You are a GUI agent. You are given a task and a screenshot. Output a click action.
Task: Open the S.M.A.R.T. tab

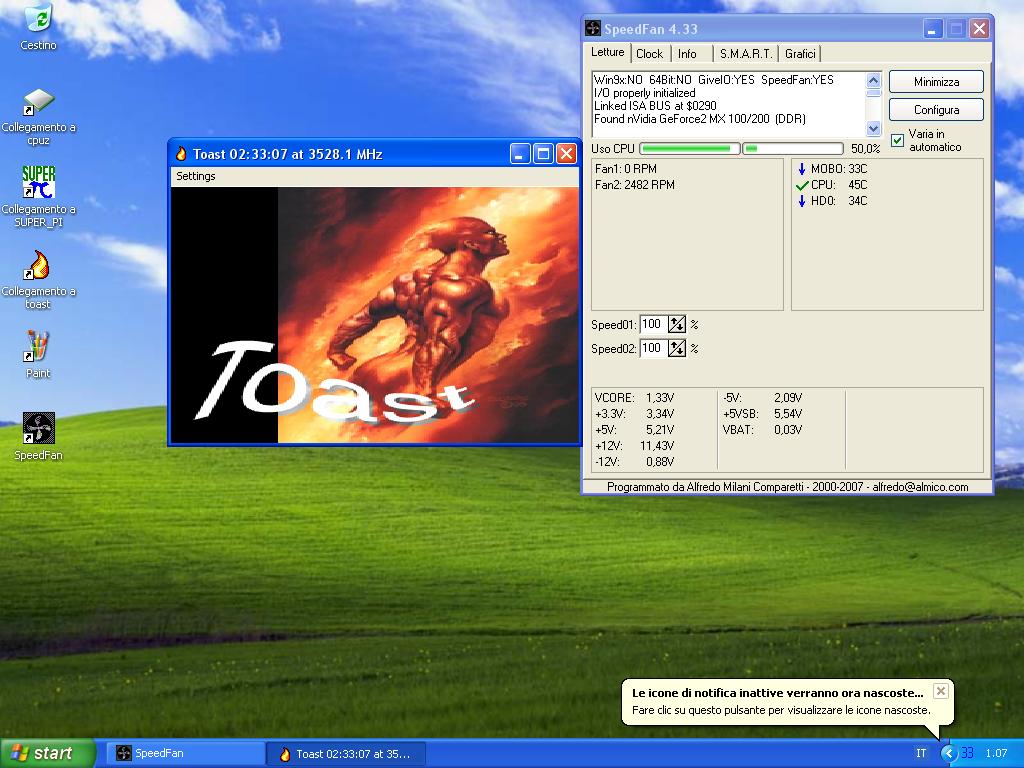pyautogui.click(x=745, y=54)
